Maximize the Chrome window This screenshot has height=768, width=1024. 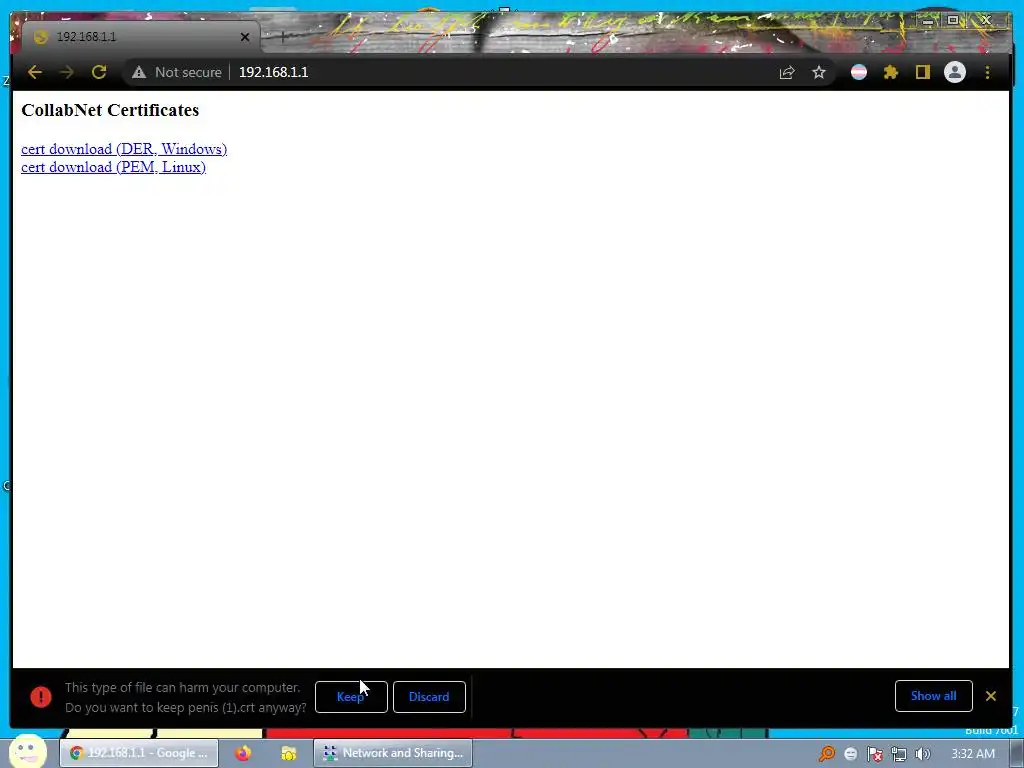[x=953, y=21]
